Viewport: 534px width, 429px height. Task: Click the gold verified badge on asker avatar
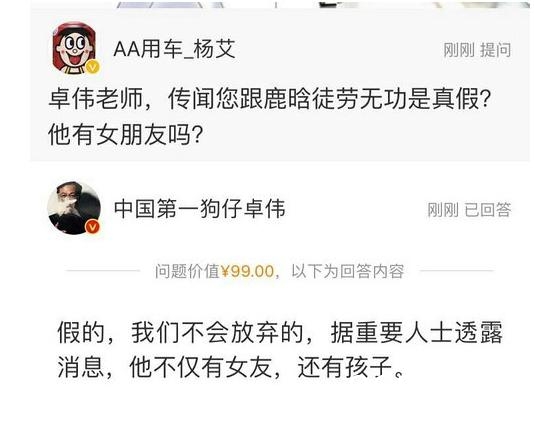(92, 67)
